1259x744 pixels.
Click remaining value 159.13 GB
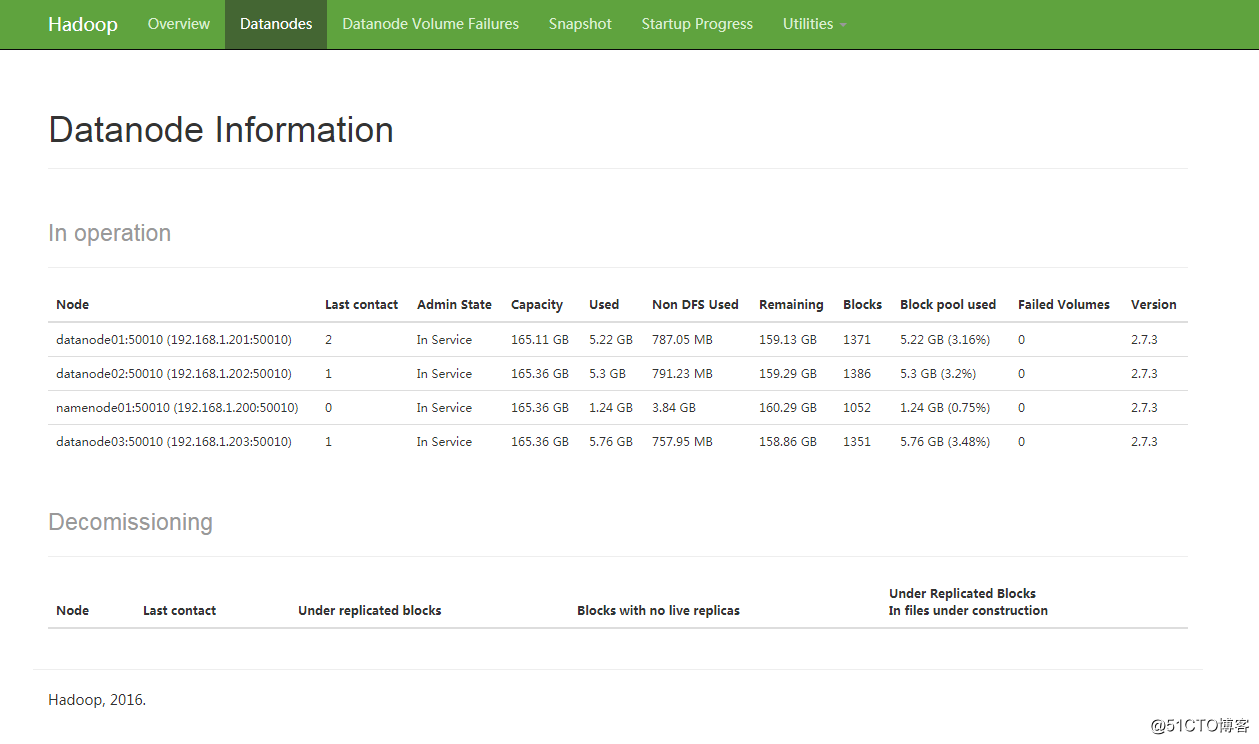(788, 340)
